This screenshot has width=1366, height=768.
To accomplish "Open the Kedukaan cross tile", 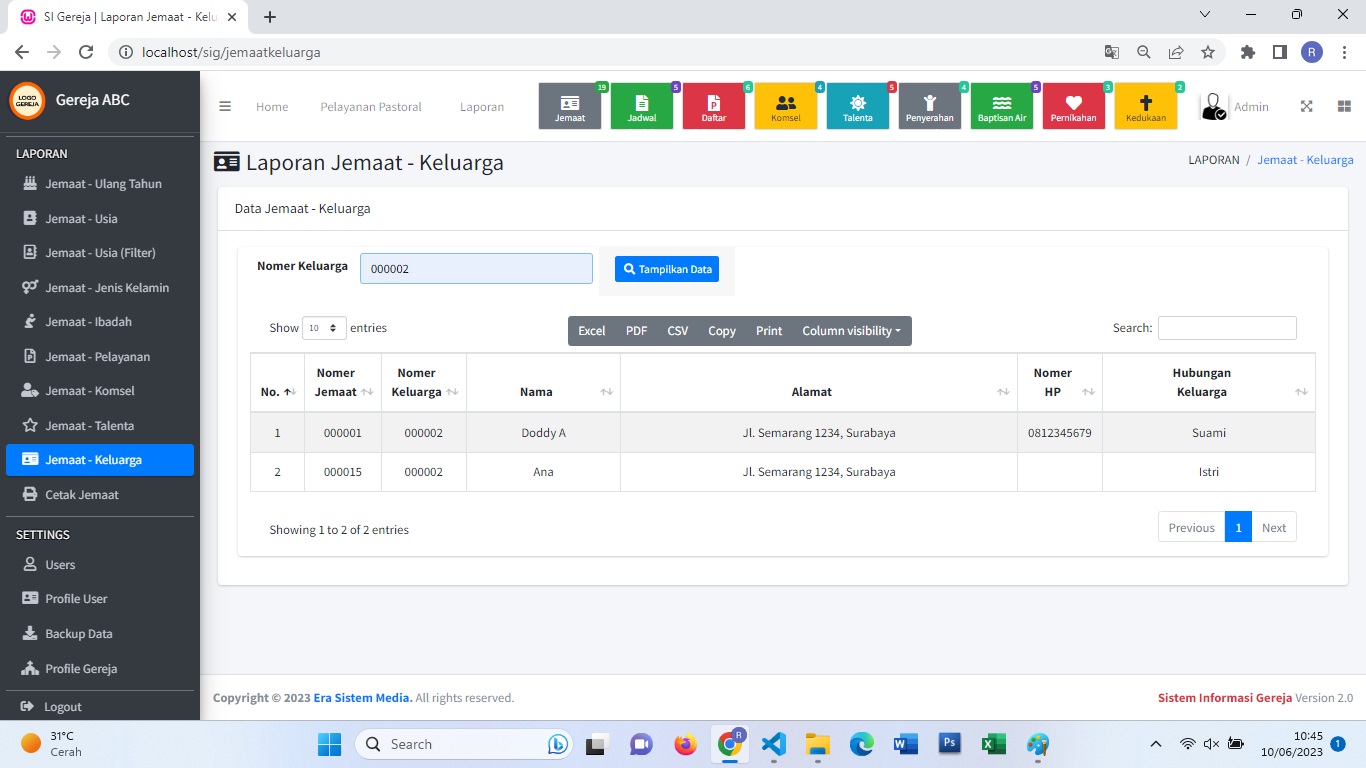I will pos(1146,106).
